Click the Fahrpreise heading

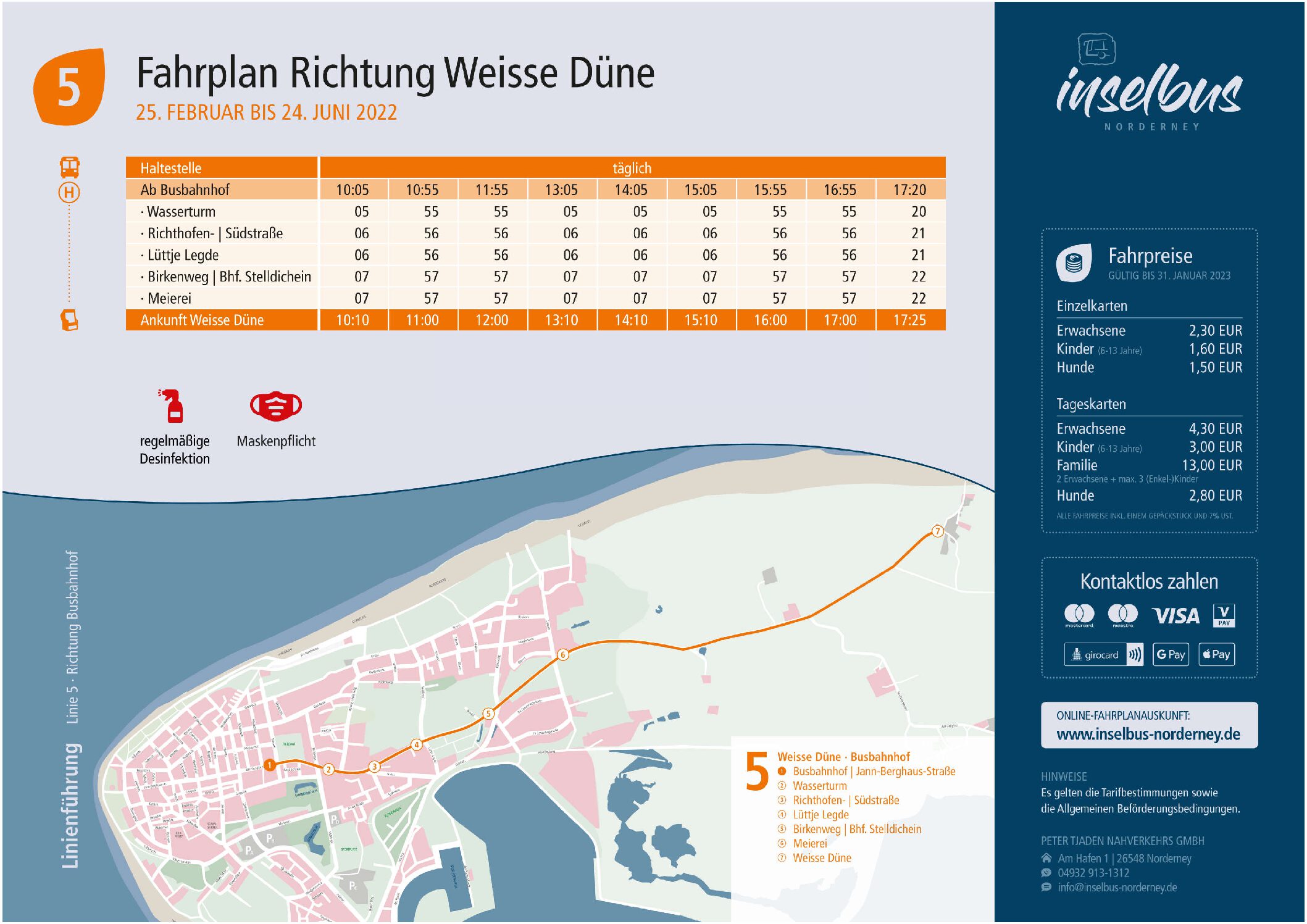point(1150,256)
